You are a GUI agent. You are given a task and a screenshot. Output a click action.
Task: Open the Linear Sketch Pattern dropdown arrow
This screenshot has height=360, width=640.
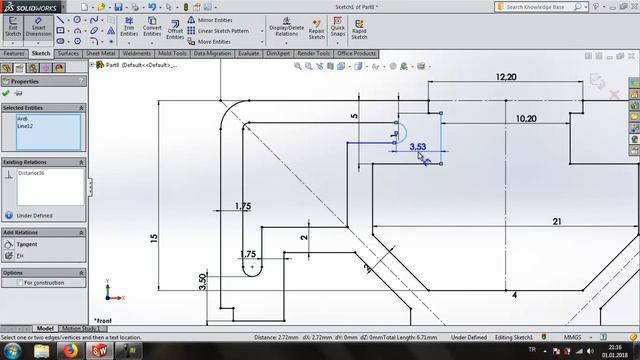coord(262,31)
